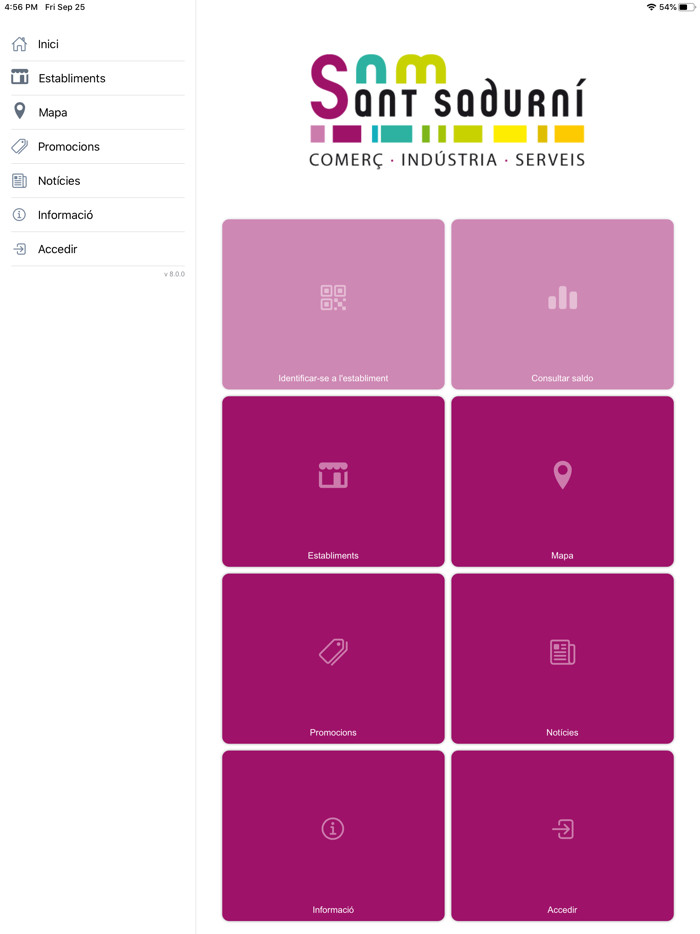Click the newspaper icon in the sidebar
This screenshot has height=934, width=700.
[x=20, y=180]
